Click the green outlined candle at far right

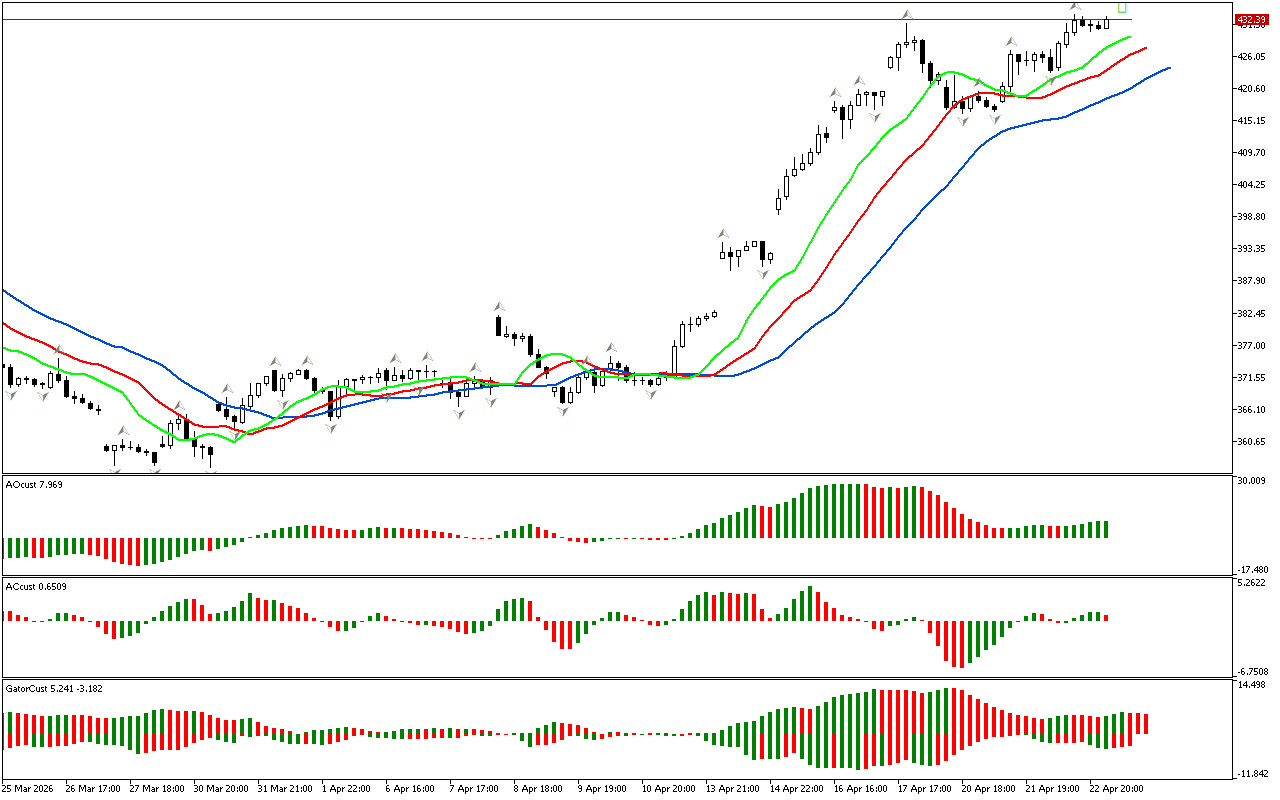[x=1122, y=8]
